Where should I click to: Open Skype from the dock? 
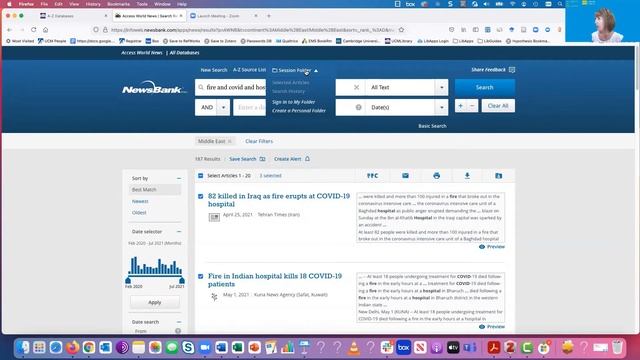tap(188, 347)
